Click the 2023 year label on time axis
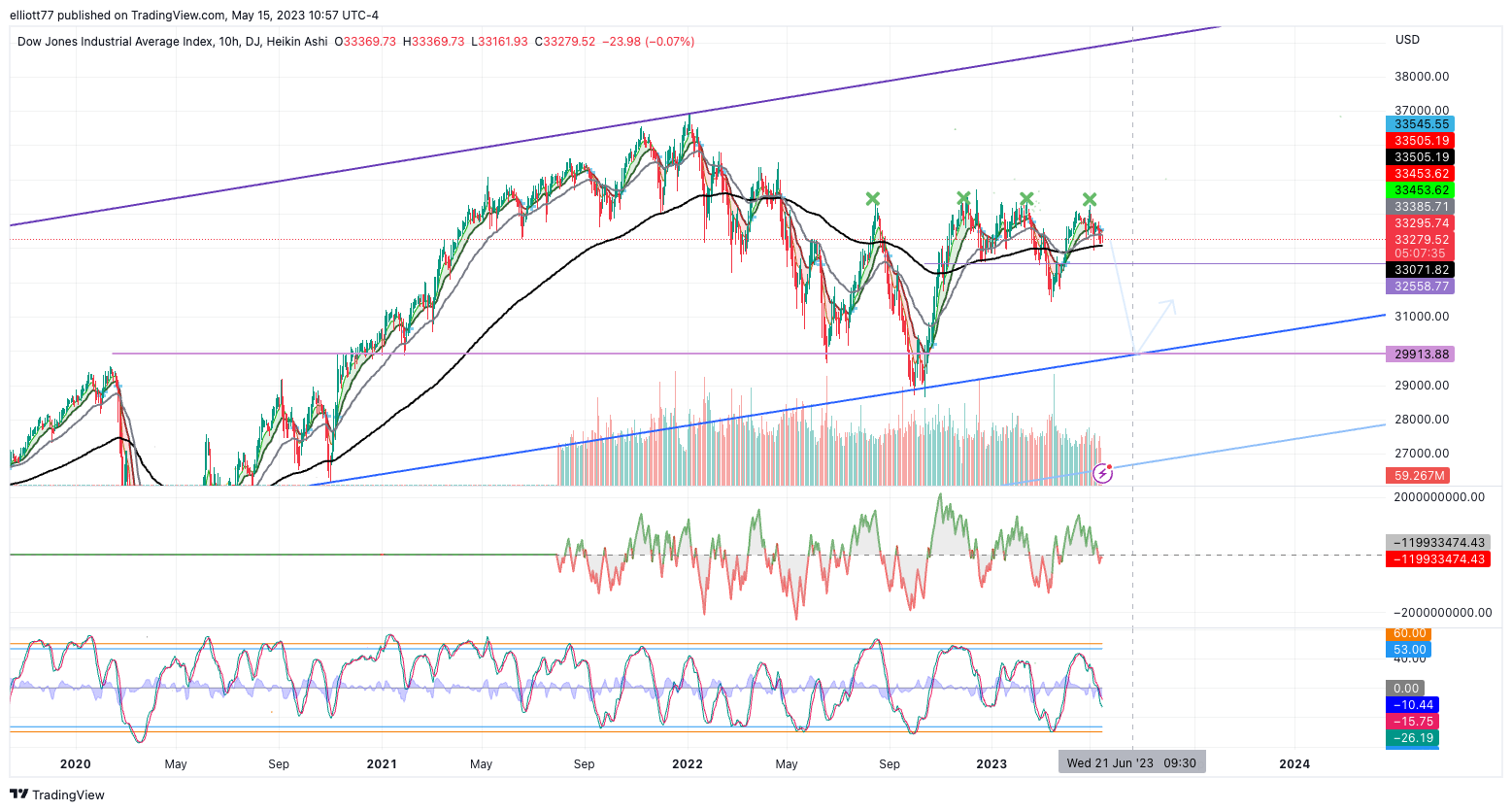The width and height of the screenshot is (1512, 811). click(x=991, y=764)
